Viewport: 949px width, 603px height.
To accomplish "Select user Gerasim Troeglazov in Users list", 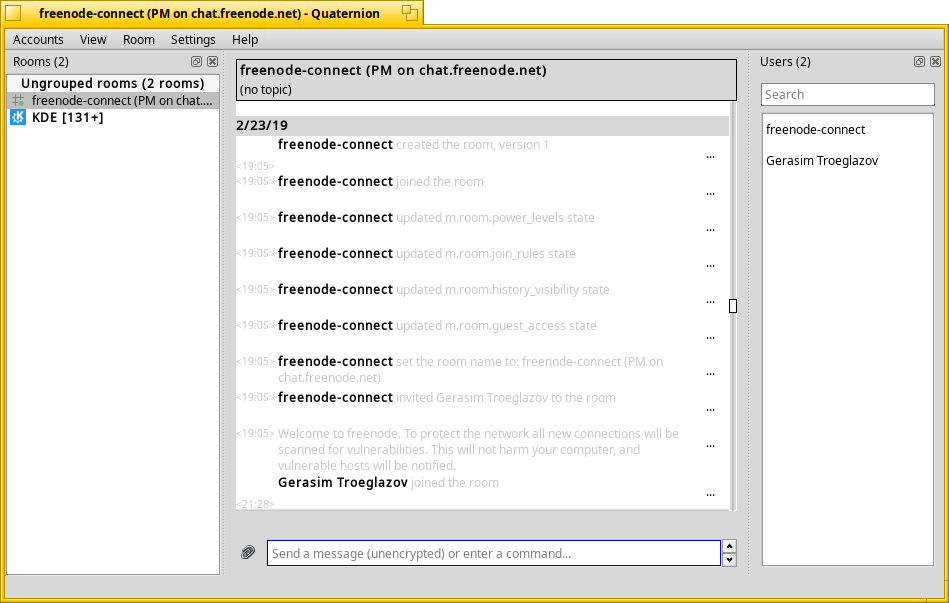I will click(822, 160).
